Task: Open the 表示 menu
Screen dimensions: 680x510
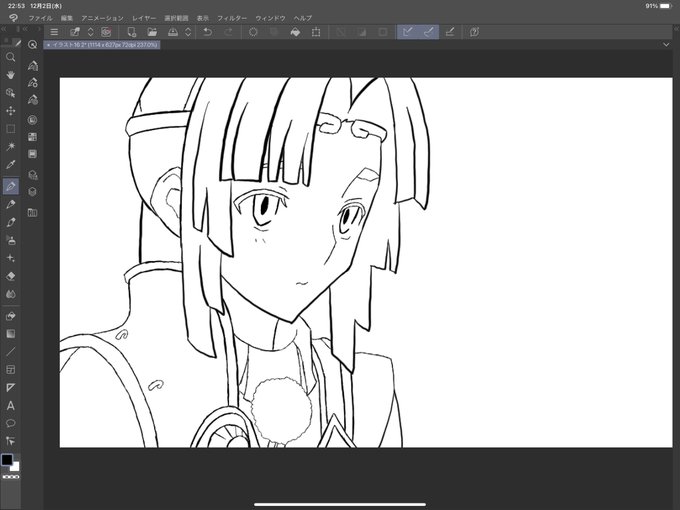Action: [x=203, y=18]
